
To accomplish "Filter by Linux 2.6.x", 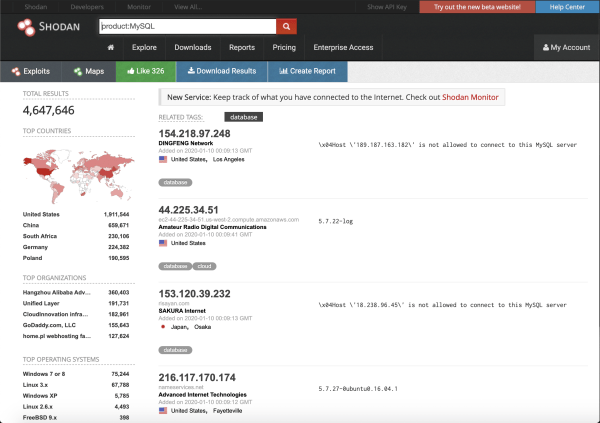I will pos(38,407).
